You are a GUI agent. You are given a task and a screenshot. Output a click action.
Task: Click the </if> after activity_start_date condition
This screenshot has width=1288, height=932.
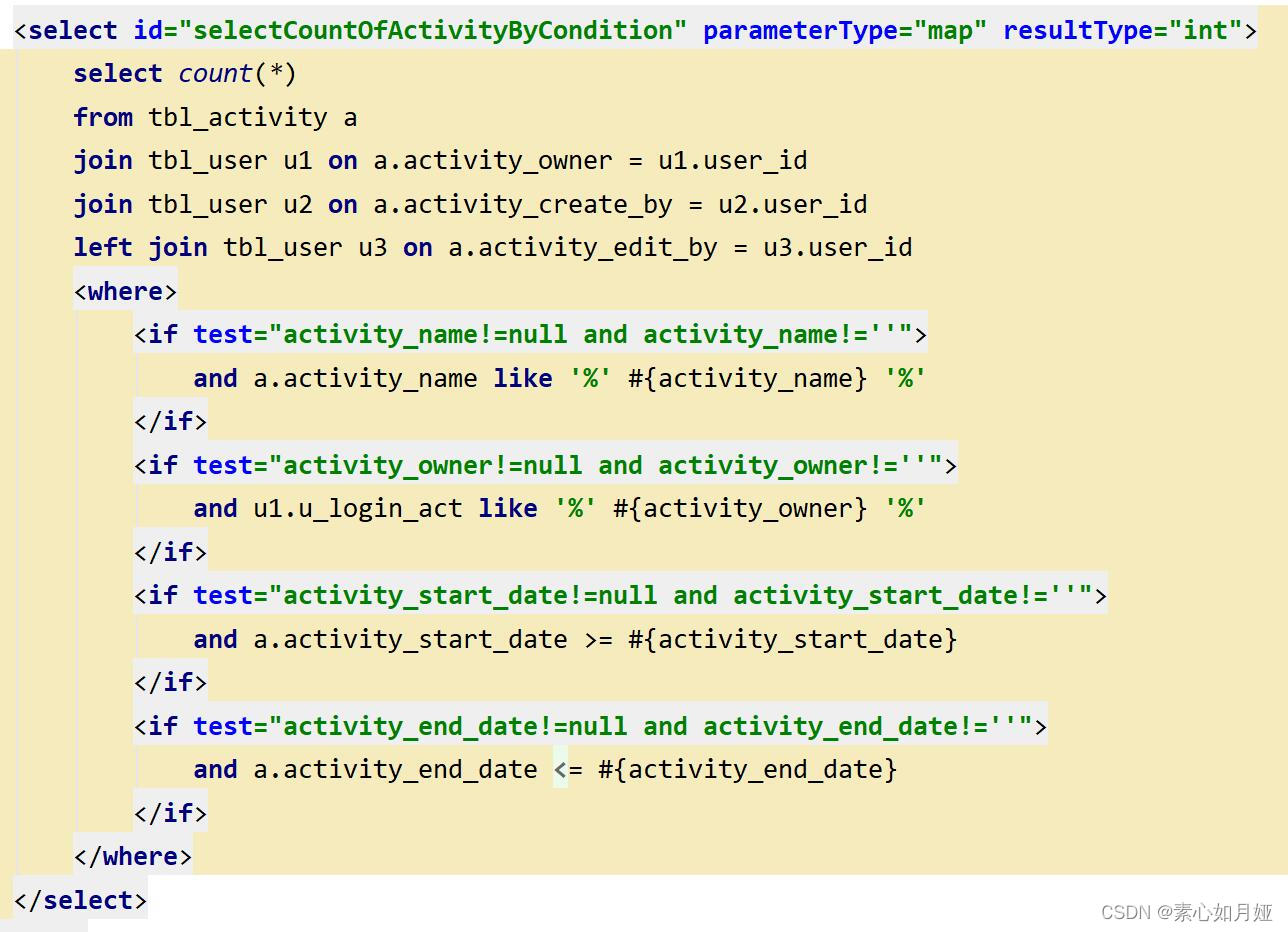tap(170, 683)
